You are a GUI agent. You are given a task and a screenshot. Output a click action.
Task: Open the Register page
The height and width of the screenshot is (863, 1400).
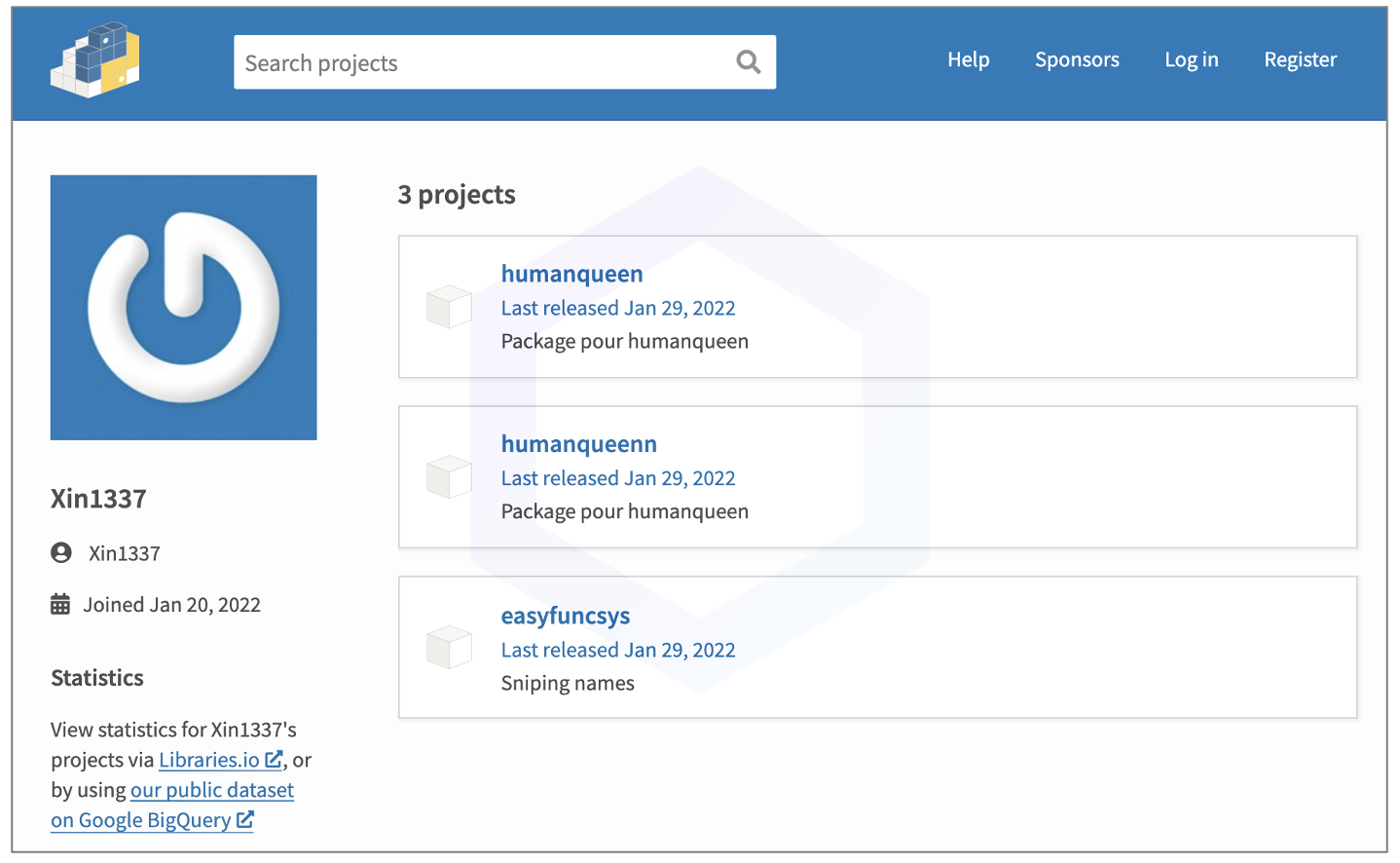[x=1300, y=59]
